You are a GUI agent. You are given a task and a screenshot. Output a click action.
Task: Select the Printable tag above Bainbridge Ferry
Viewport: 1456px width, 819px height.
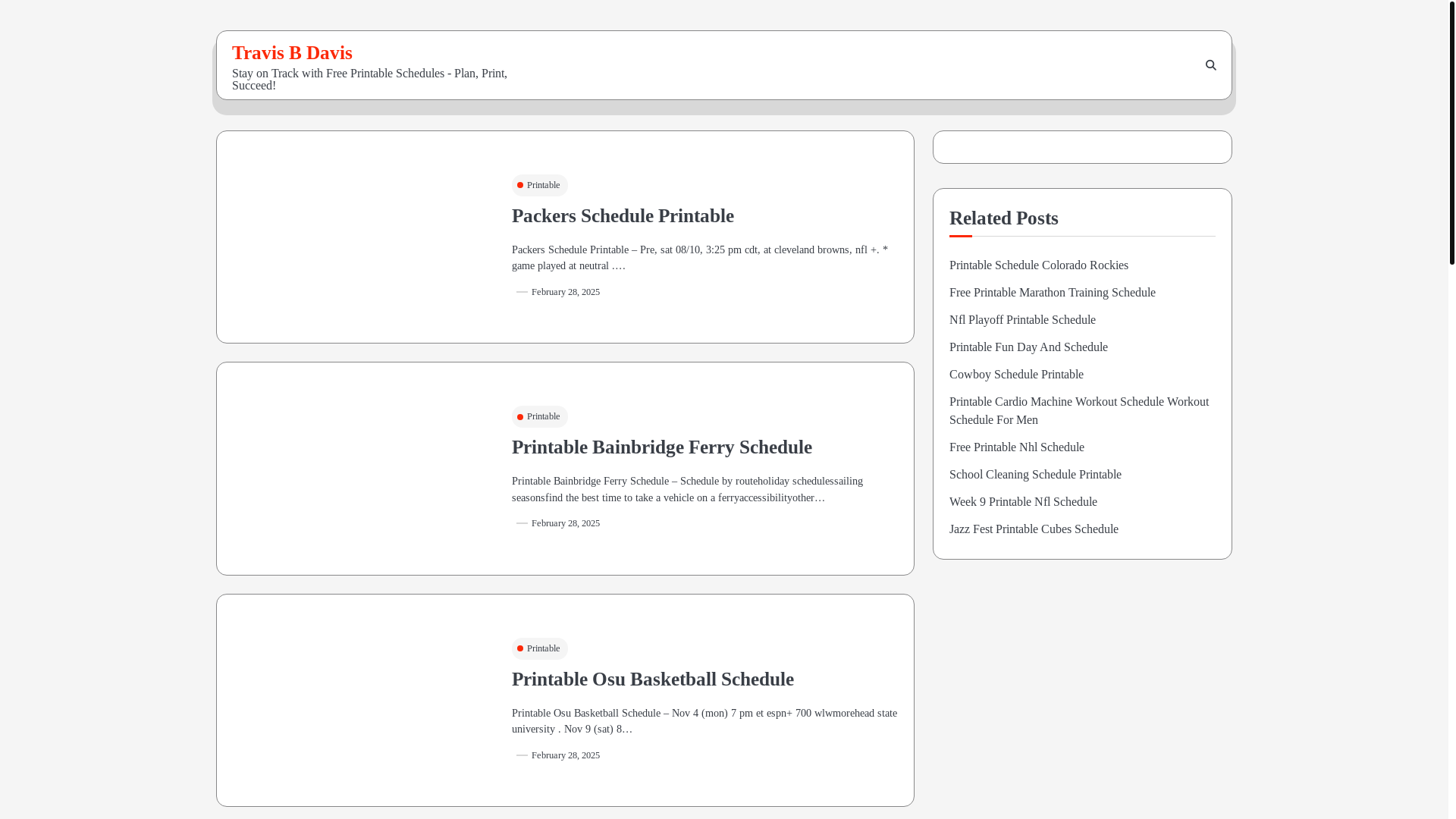539,416
